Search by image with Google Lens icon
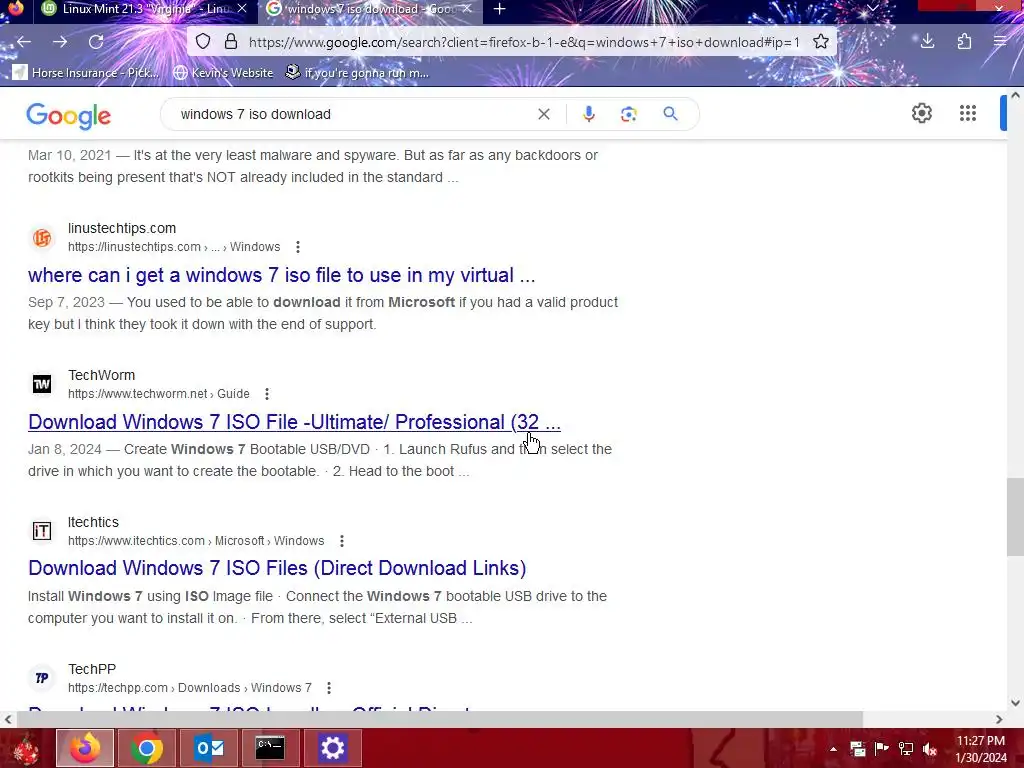Viewport: 1024px width, 768px height. pos(628,114)
